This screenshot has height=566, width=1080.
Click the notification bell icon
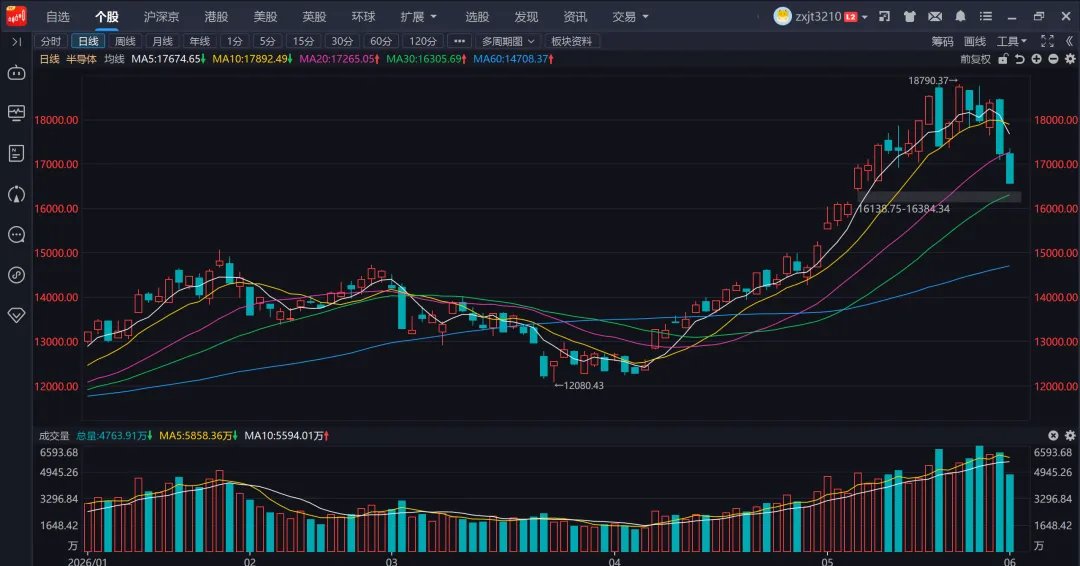[960, 17]
